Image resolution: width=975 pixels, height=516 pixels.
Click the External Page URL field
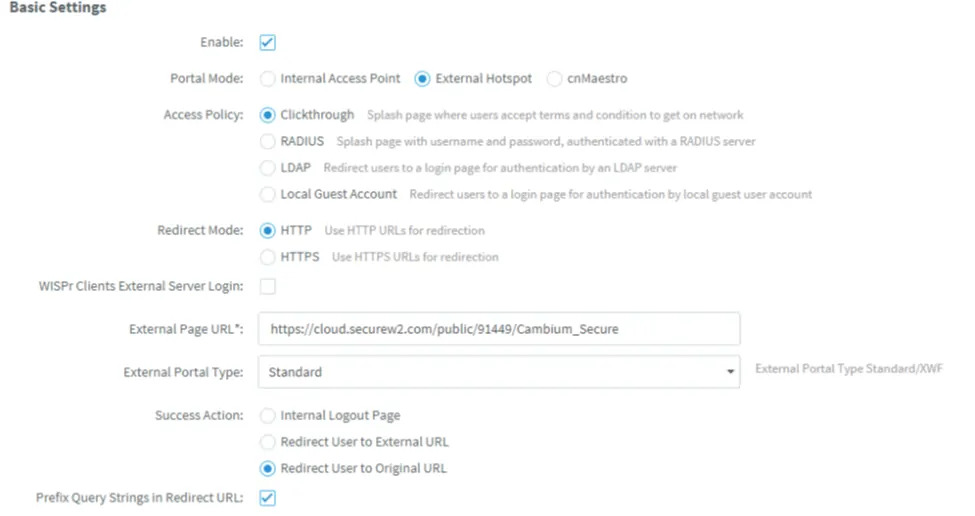click(x=499, y=329)
